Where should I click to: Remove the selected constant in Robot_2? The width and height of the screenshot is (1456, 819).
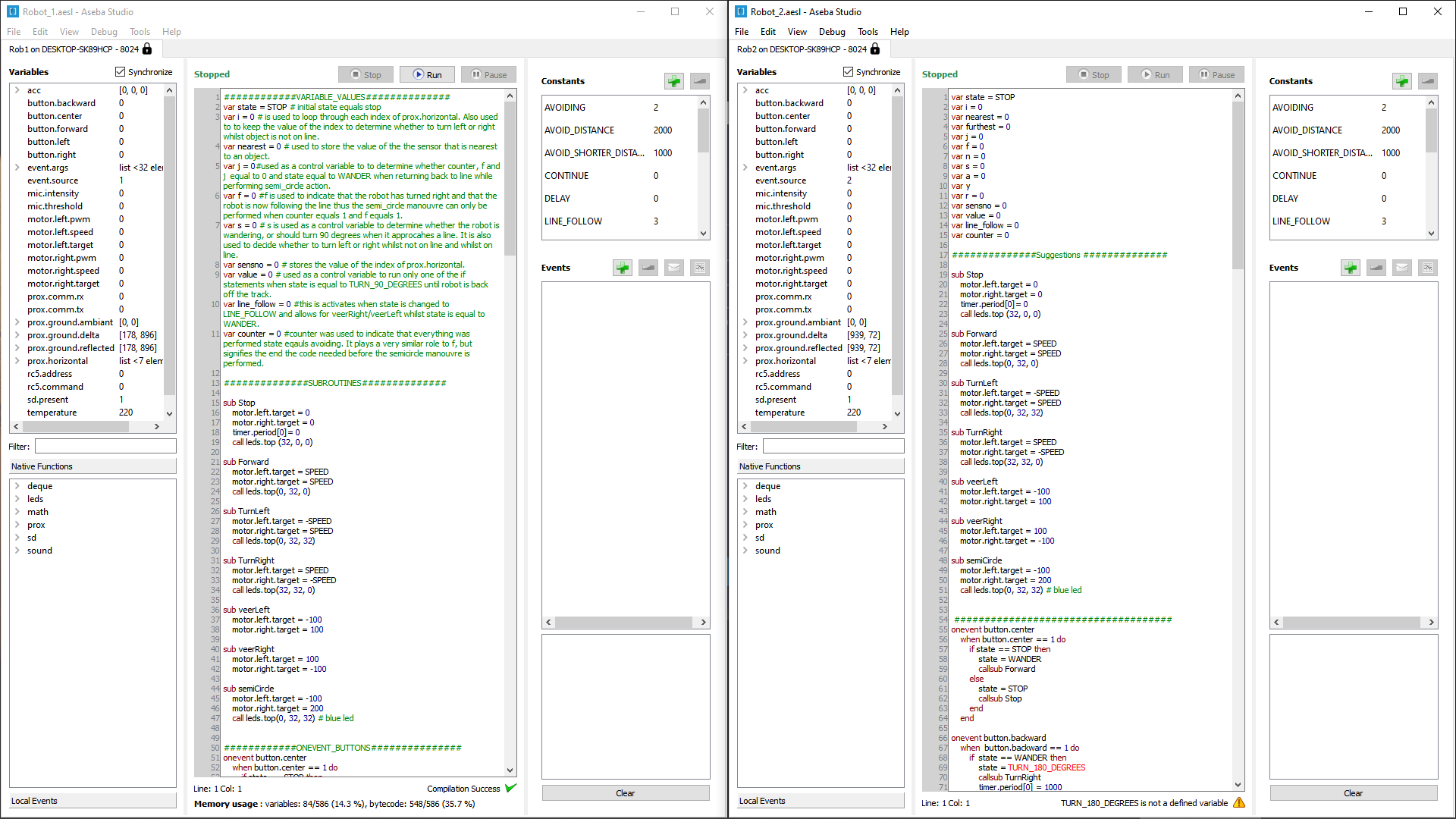pyautogui.click(x=1427, y=81)
